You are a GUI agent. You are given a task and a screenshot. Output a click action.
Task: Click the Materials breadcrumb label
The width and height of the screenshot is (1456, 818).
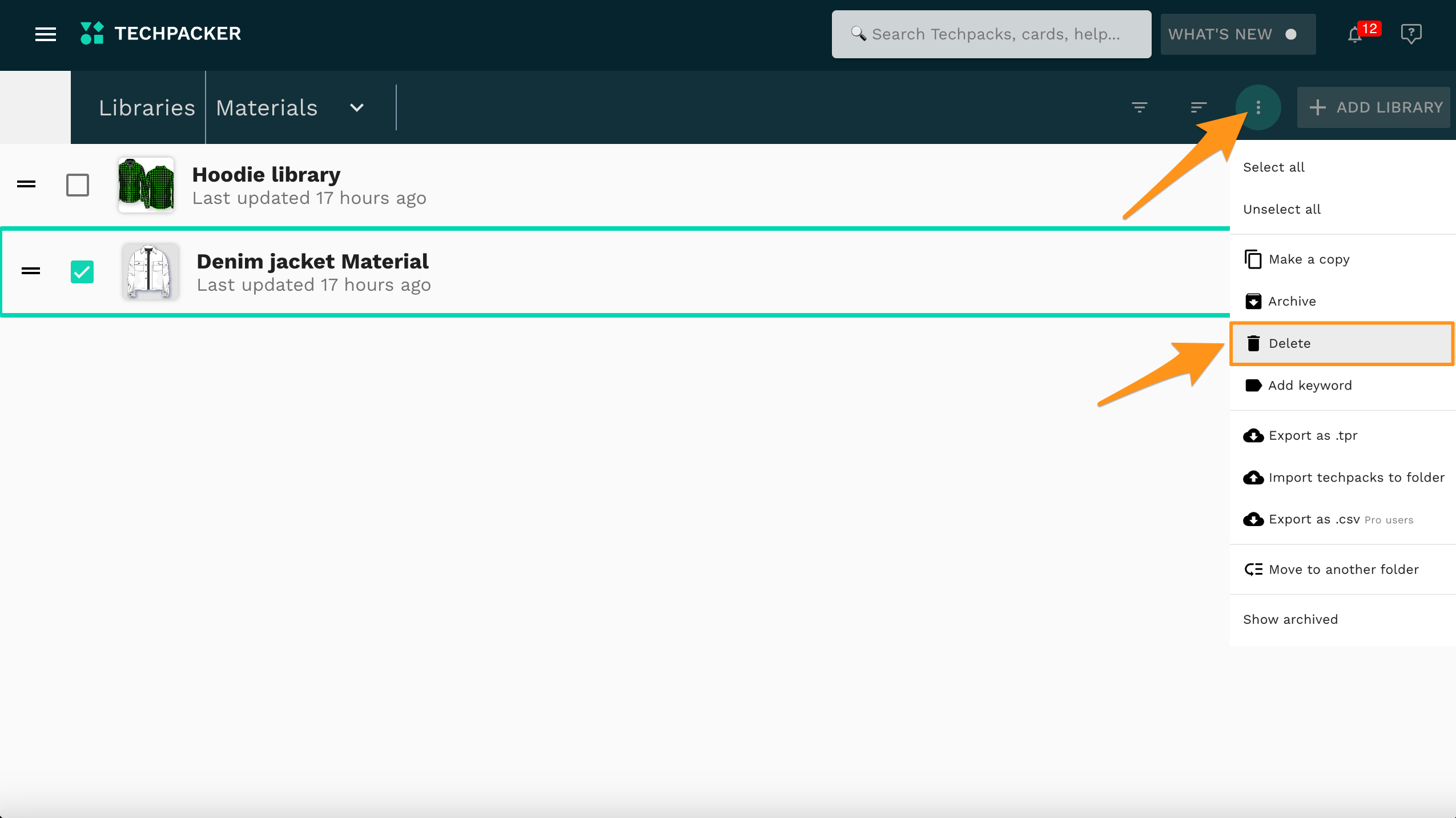267,107
